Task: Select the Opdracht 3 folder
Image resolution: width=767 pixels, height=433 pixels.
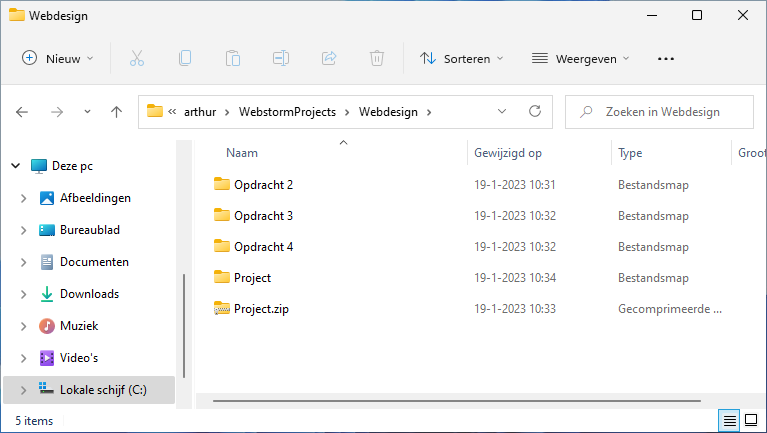Action: (x=263, y=216)
